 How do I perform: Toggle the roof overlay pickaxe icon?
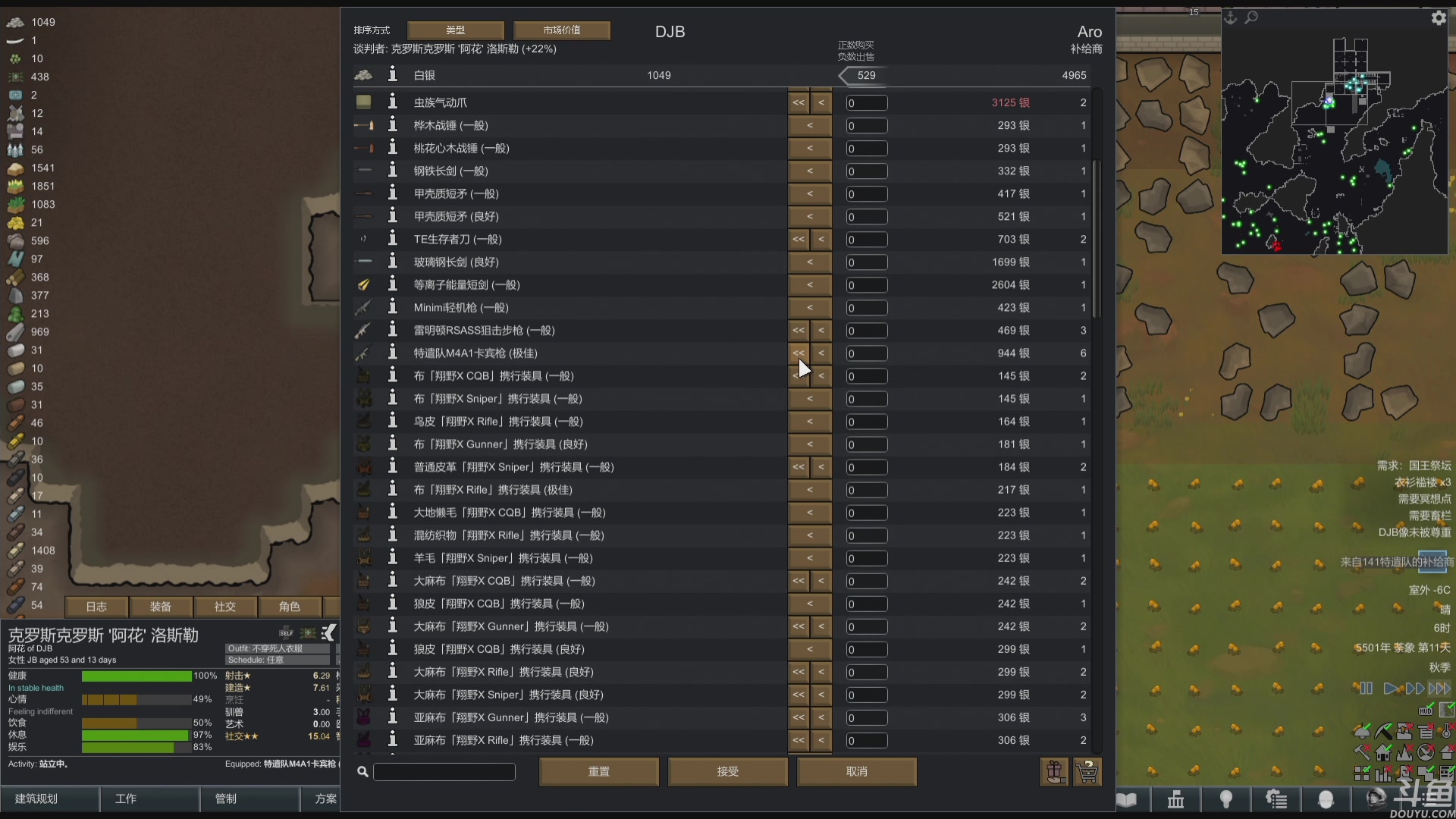pyautogui.click(x=1384, y=731)
